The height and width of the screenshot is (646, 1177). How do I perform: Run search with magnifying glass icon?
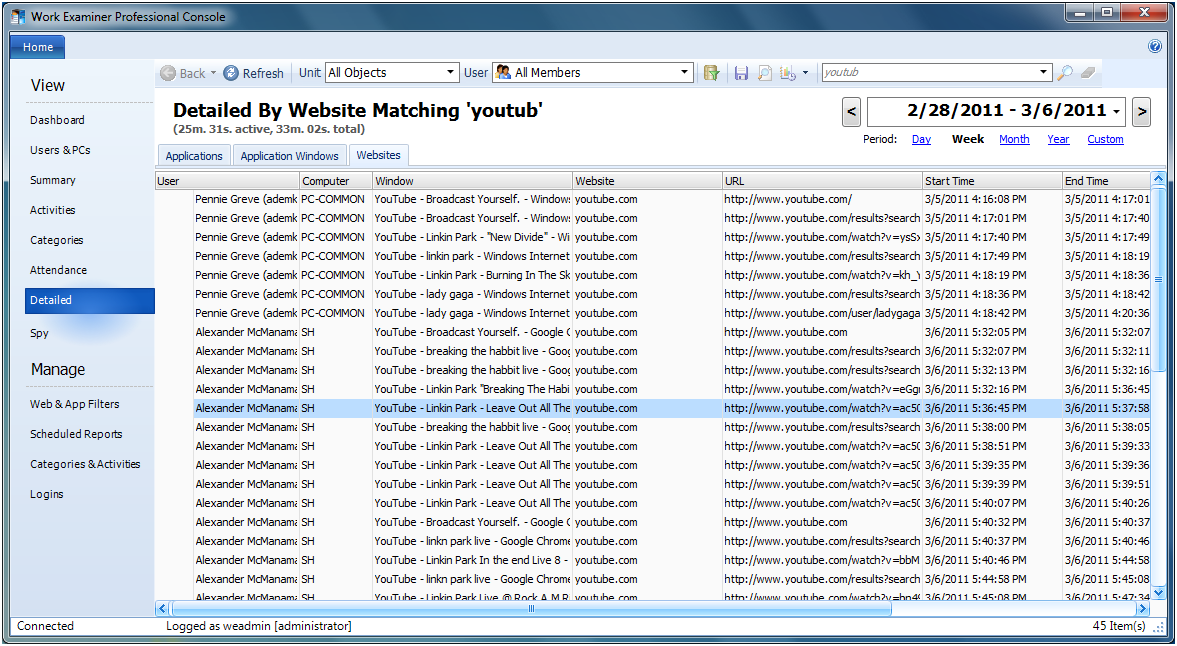point(1064,73)
